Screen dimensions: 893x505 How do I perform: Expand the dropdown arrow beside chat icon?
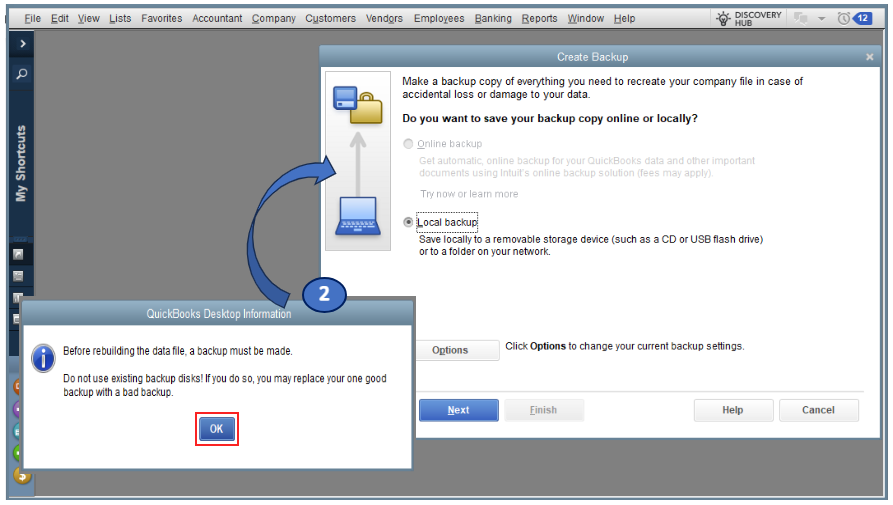821,19
